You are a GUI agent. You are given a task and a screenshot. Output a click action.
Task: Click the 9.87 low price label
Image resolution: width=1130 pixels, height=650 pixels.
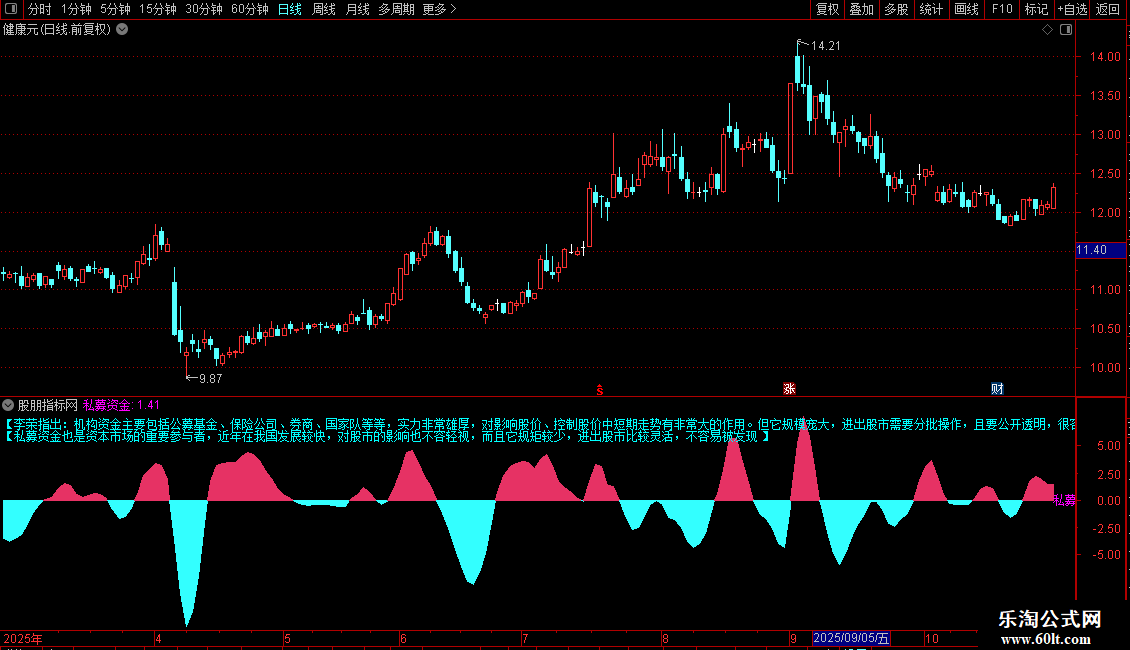210,378
